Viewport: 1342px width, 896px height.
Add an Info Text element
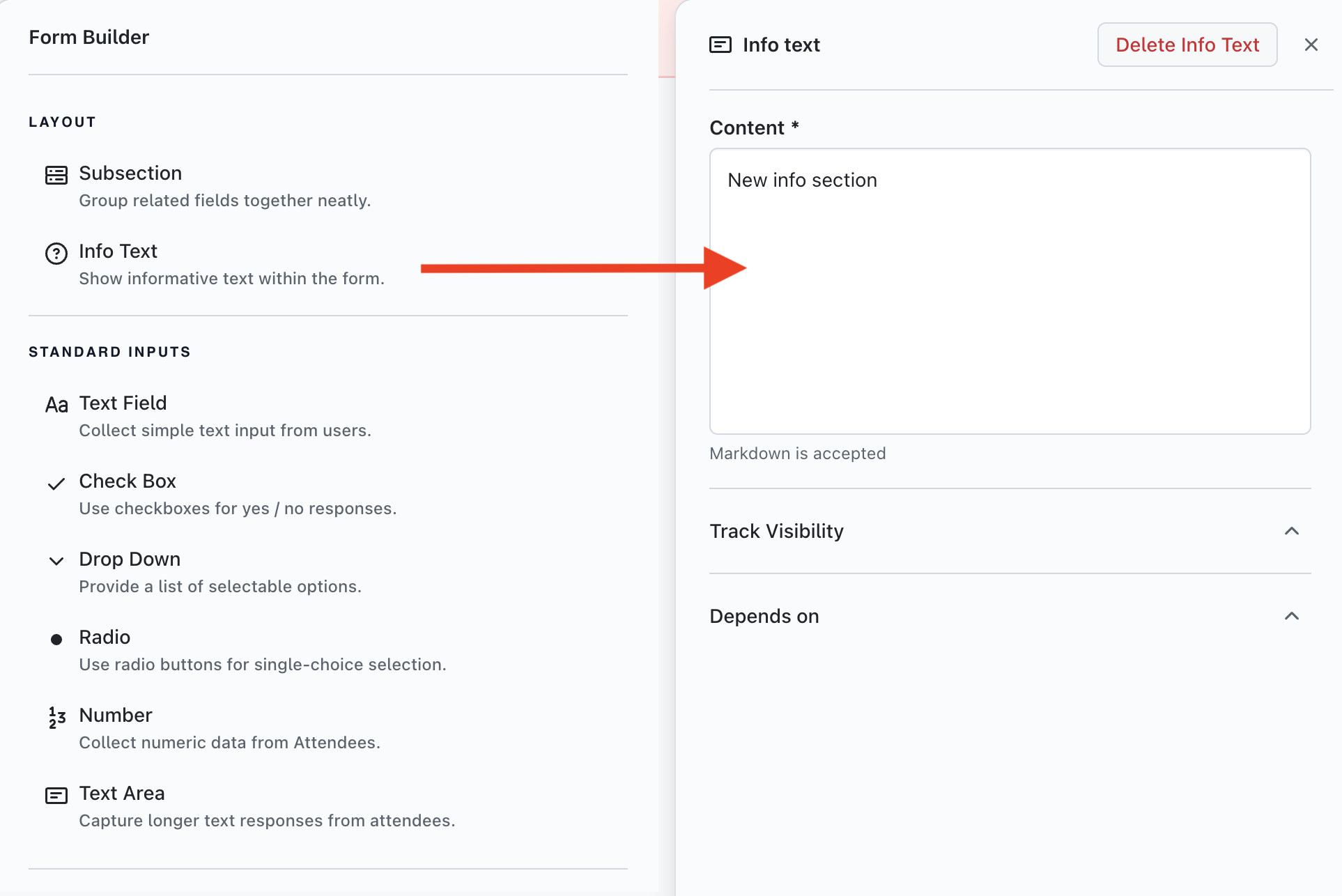point(118,251)
